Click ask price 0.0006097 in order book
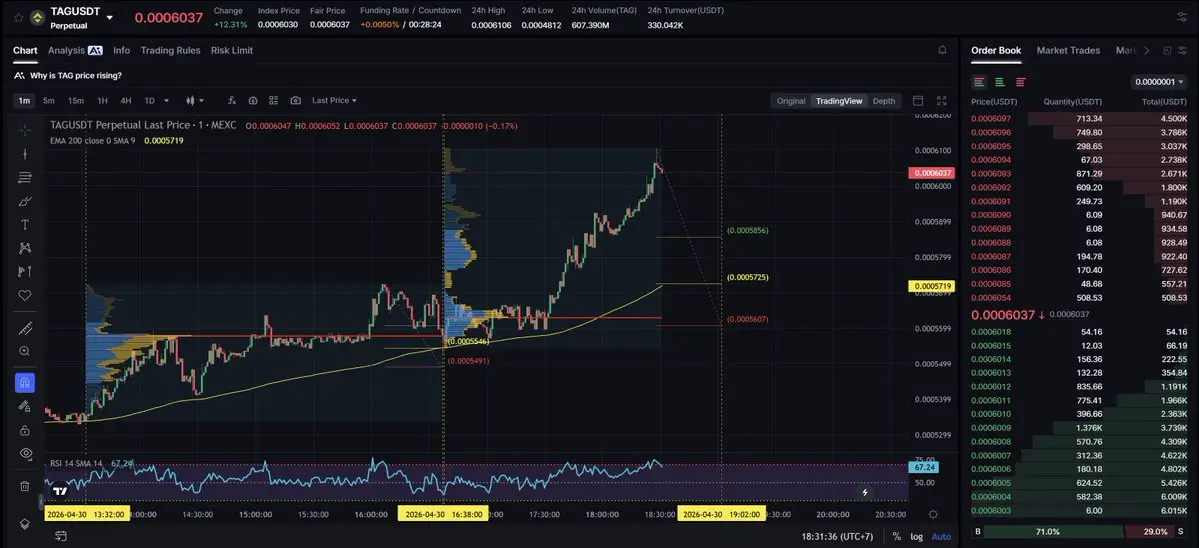The width and height of the screenshot is (1199, 548). (x=990, y=118)
